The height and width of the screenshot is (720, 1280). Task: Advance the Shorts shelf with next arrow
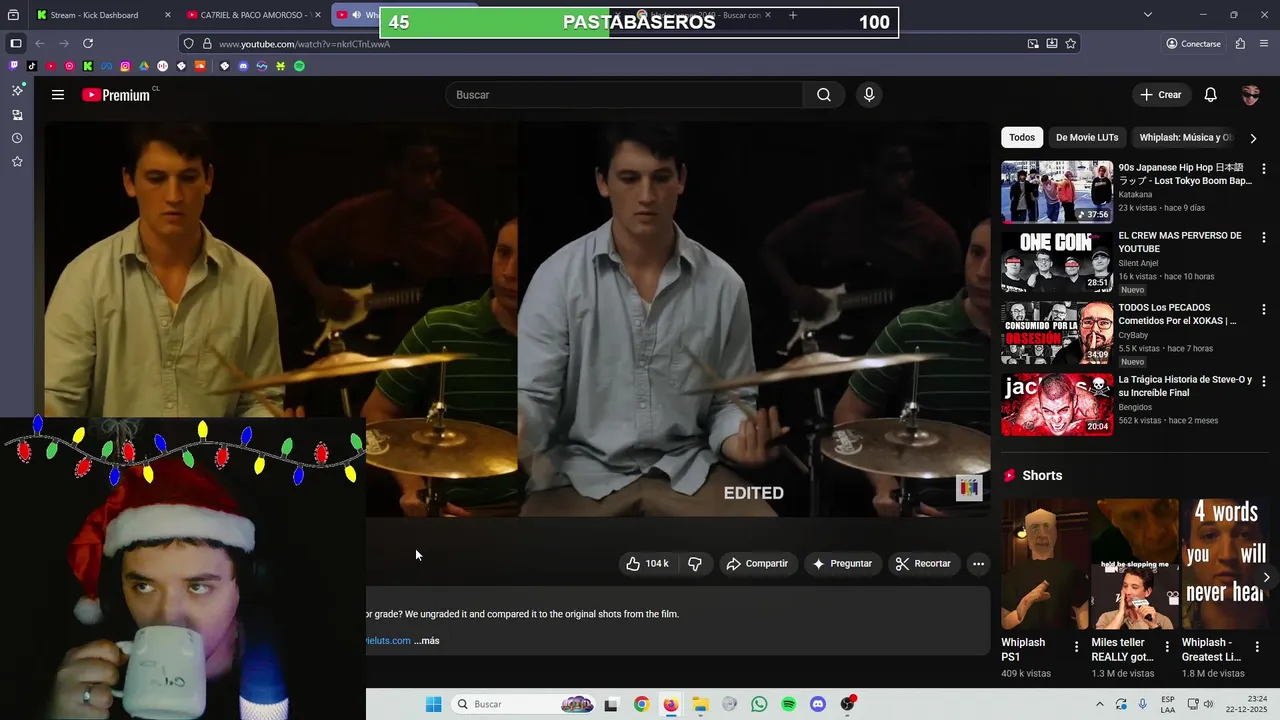1266,577
